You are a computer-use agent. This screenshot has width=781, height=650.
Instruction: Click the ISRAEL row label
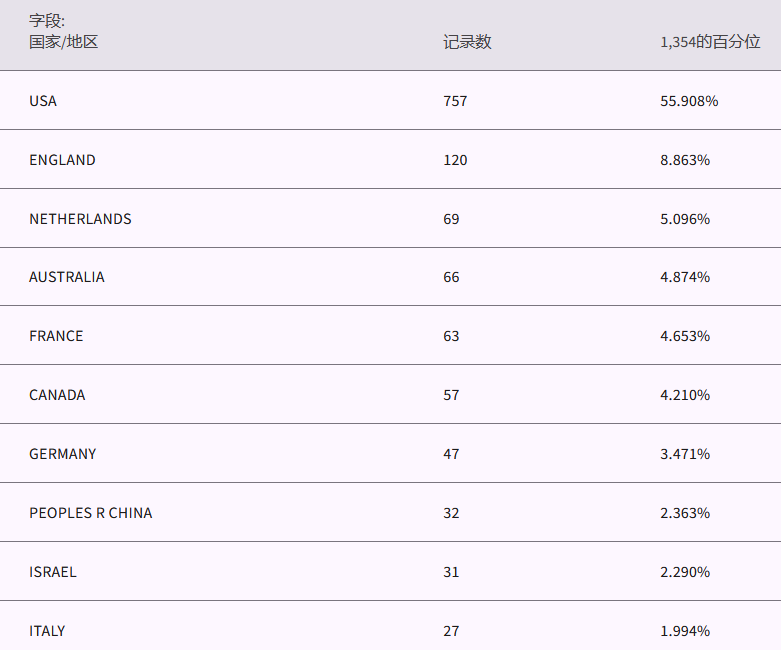53,572
